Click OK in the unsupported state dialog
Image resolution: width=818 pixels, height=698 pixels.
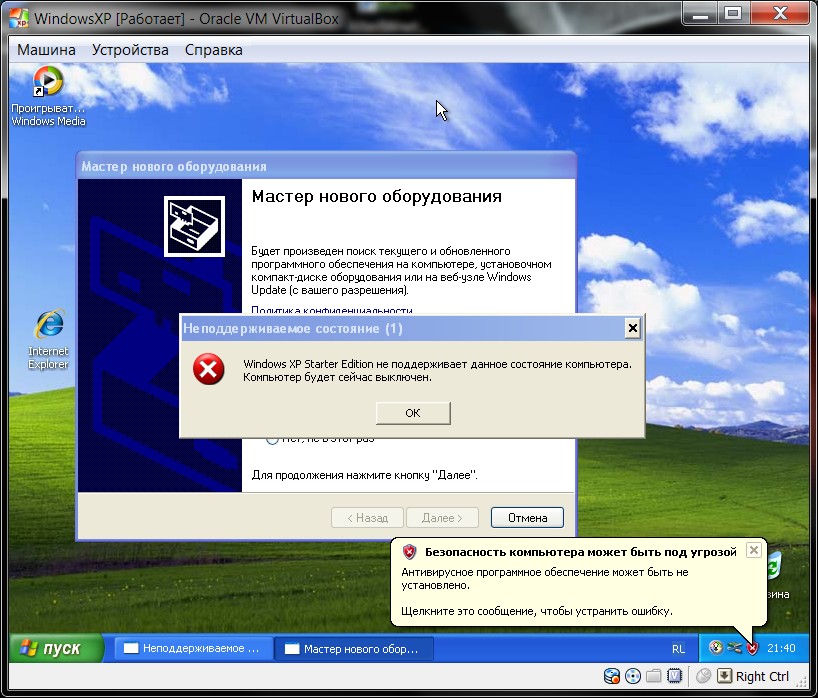[413, 413]
